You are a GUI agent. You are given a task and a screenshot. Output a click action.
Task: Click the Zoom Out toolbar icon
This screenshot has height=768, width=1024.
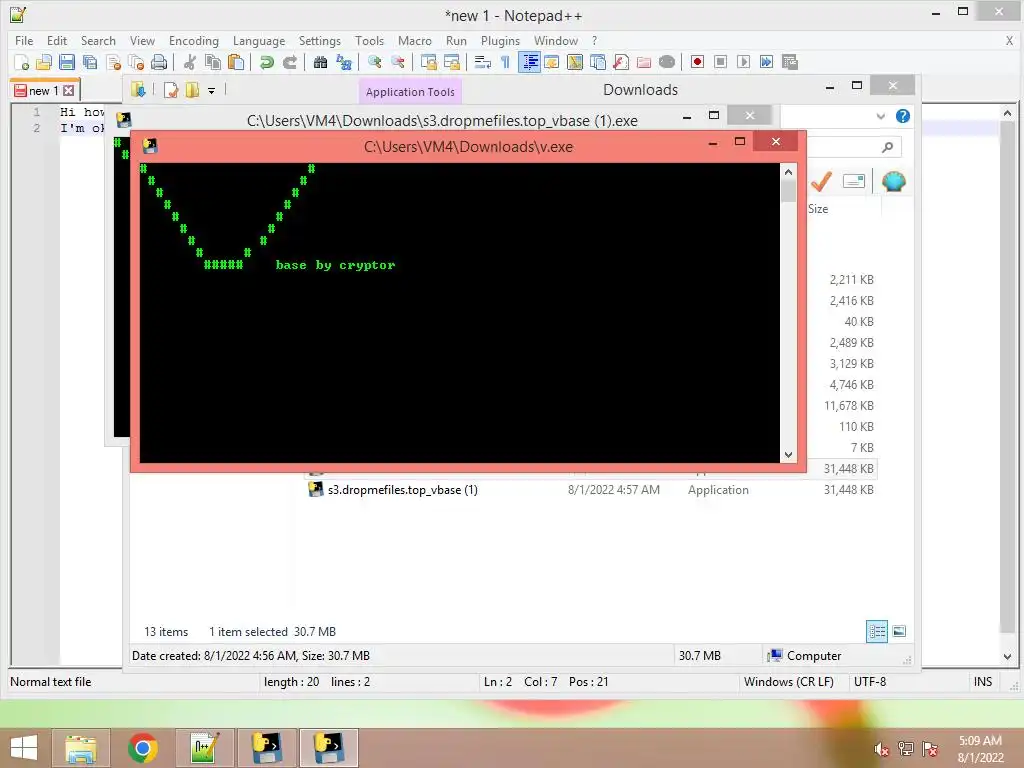397,62
